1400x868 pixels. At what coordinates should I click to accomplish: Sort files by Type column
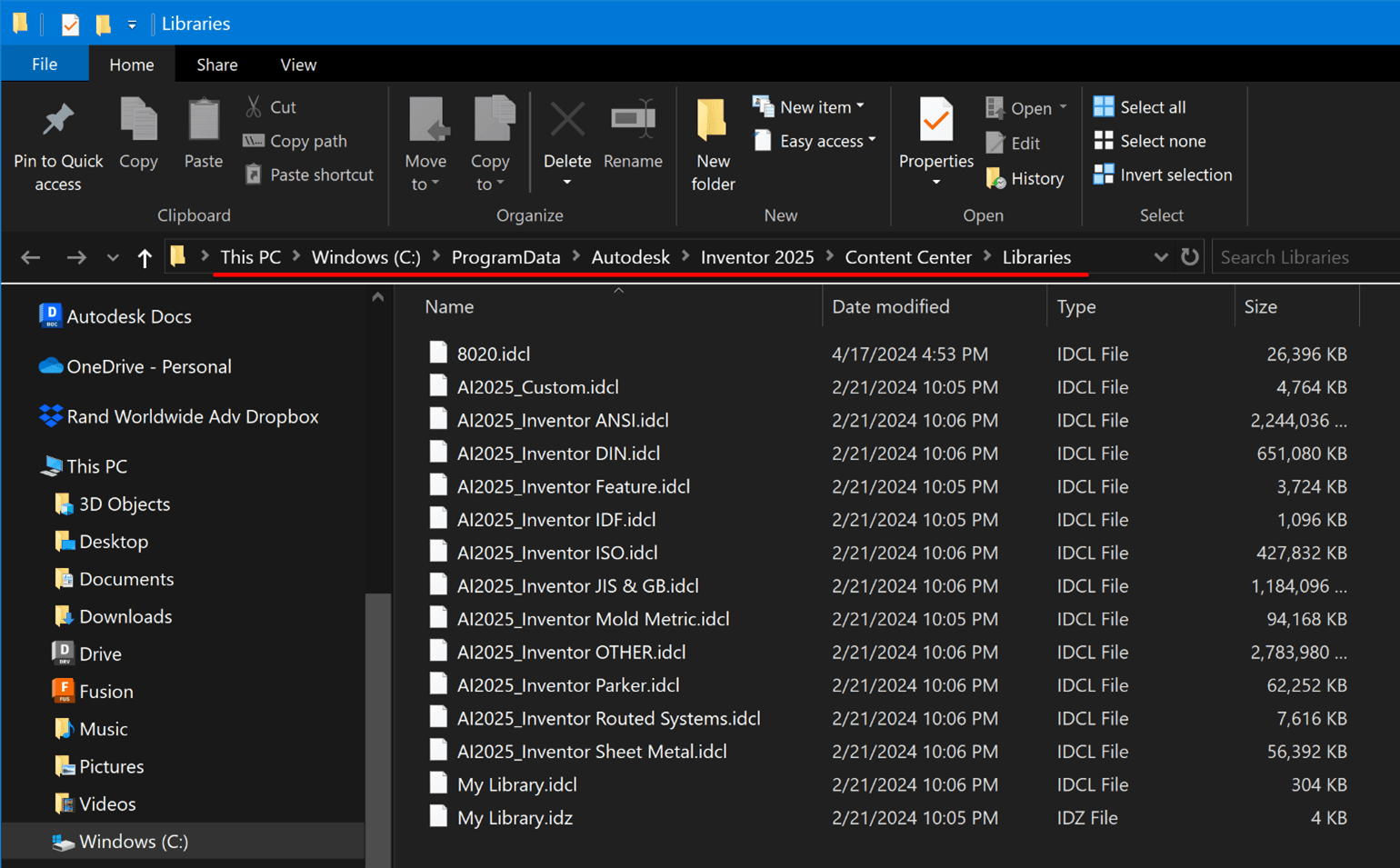tap(1076, 306)
